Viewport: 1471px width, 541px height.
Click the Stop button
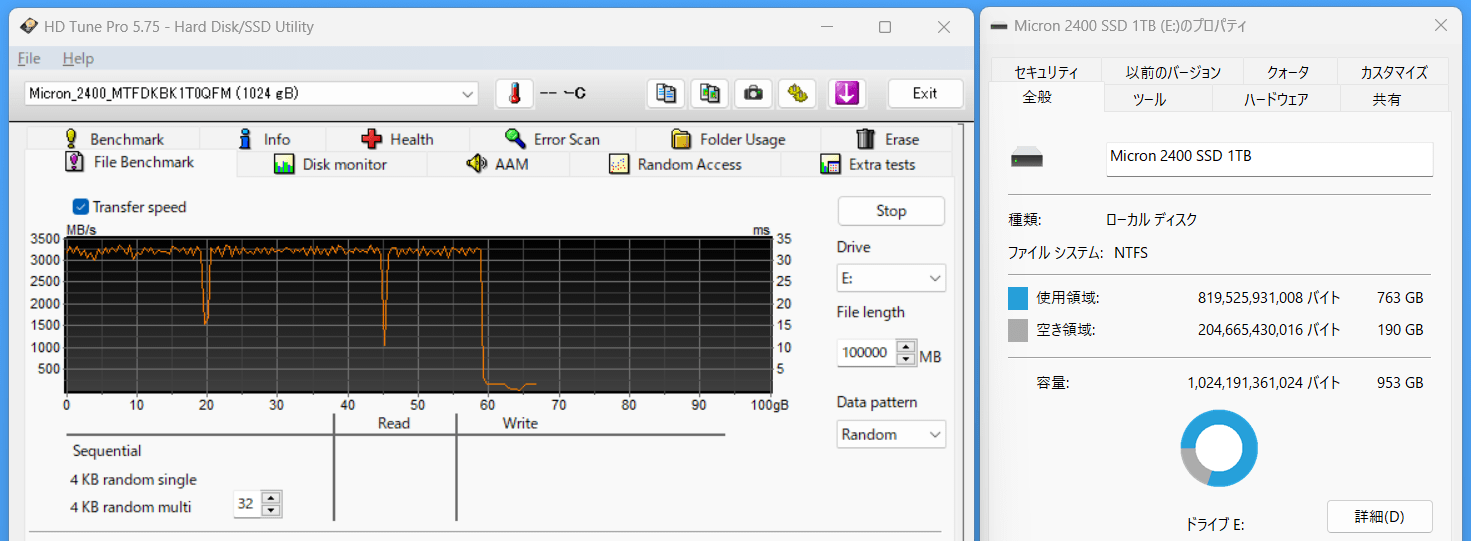[891, 211]
